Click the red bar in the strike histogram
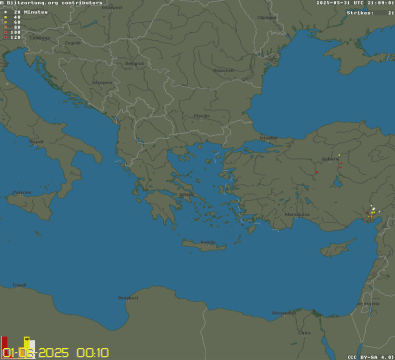 (5, 347)
